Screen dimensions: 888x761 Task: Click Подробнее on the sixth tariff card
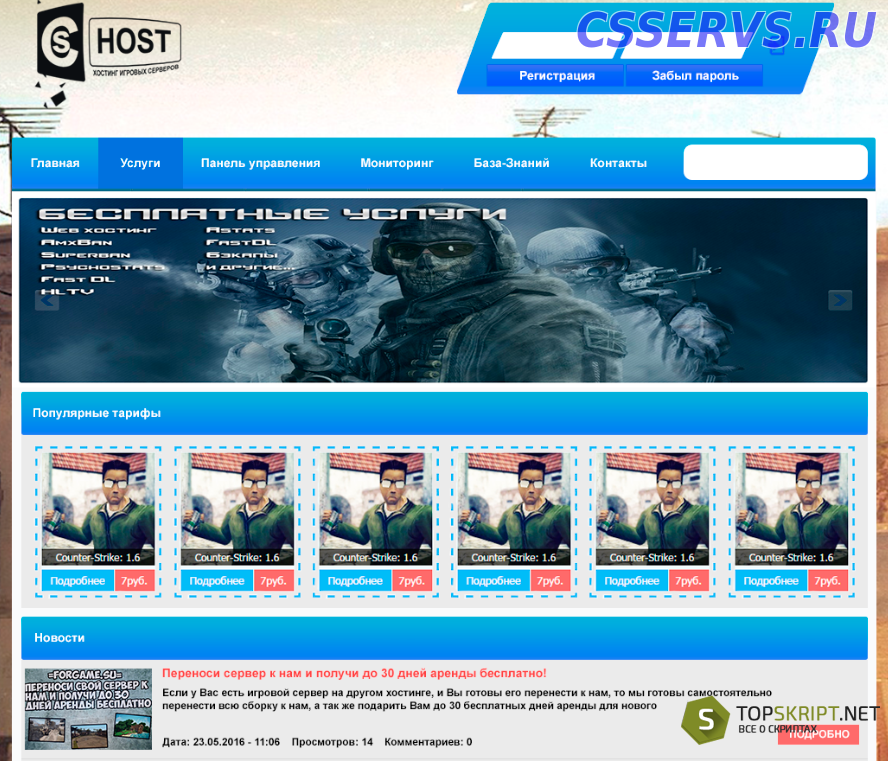point(771,581)
